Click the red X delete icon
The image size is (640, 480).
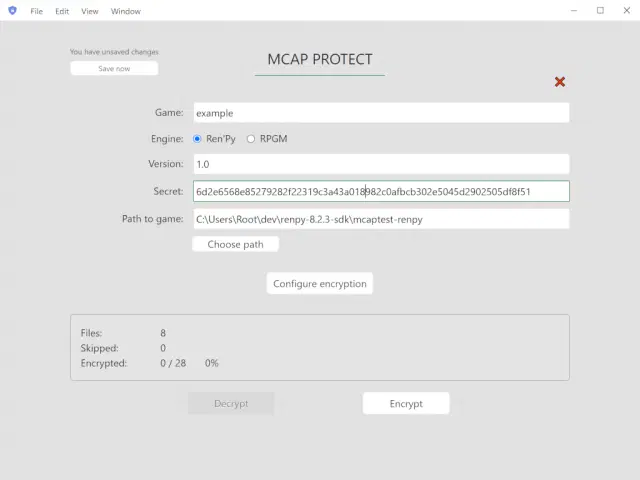(560, 82)
